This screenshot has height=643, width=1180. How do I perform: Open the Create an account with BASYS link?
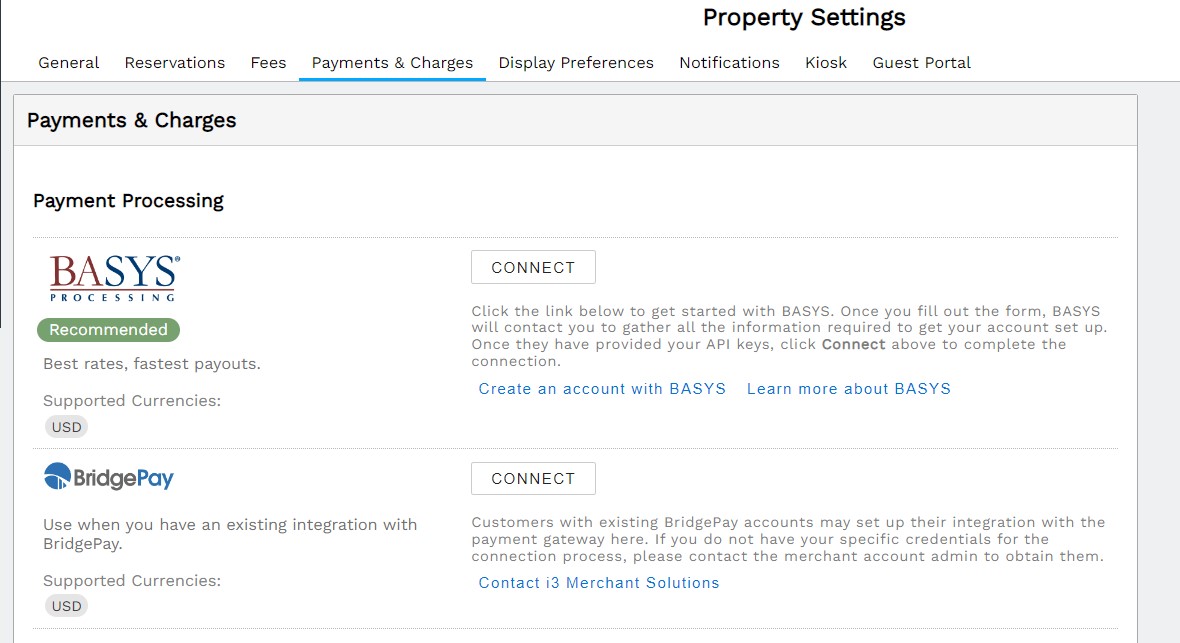pyautogui.click(x=602, y=389)
